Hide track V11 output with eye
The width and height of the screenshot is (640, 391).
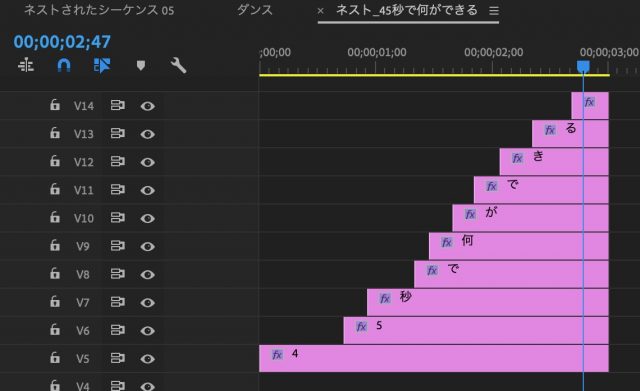pyautogui.click(x=147, y=191)
